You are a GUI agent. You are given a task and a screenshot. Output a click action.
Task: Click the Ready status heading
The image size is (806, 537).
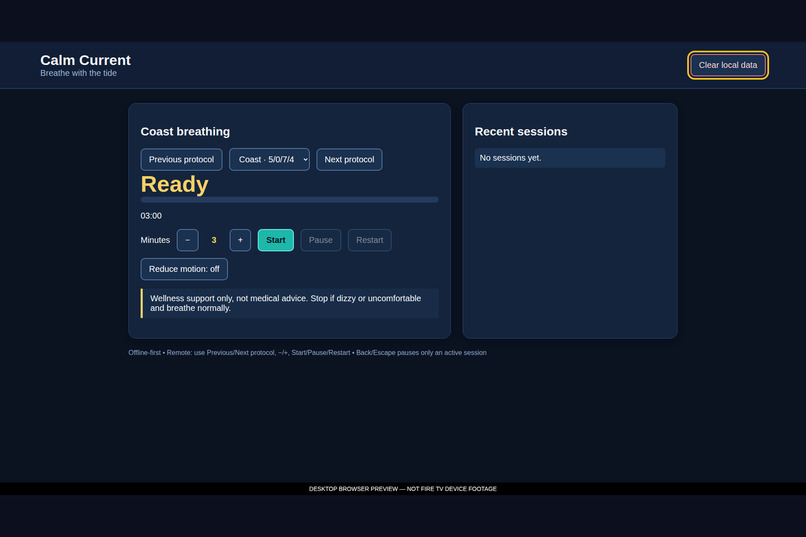(x=175, y=184)
